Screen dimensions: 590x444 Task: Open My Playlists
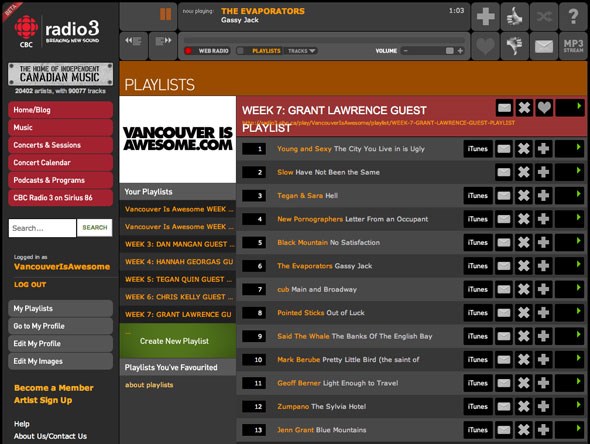point(61,309)
